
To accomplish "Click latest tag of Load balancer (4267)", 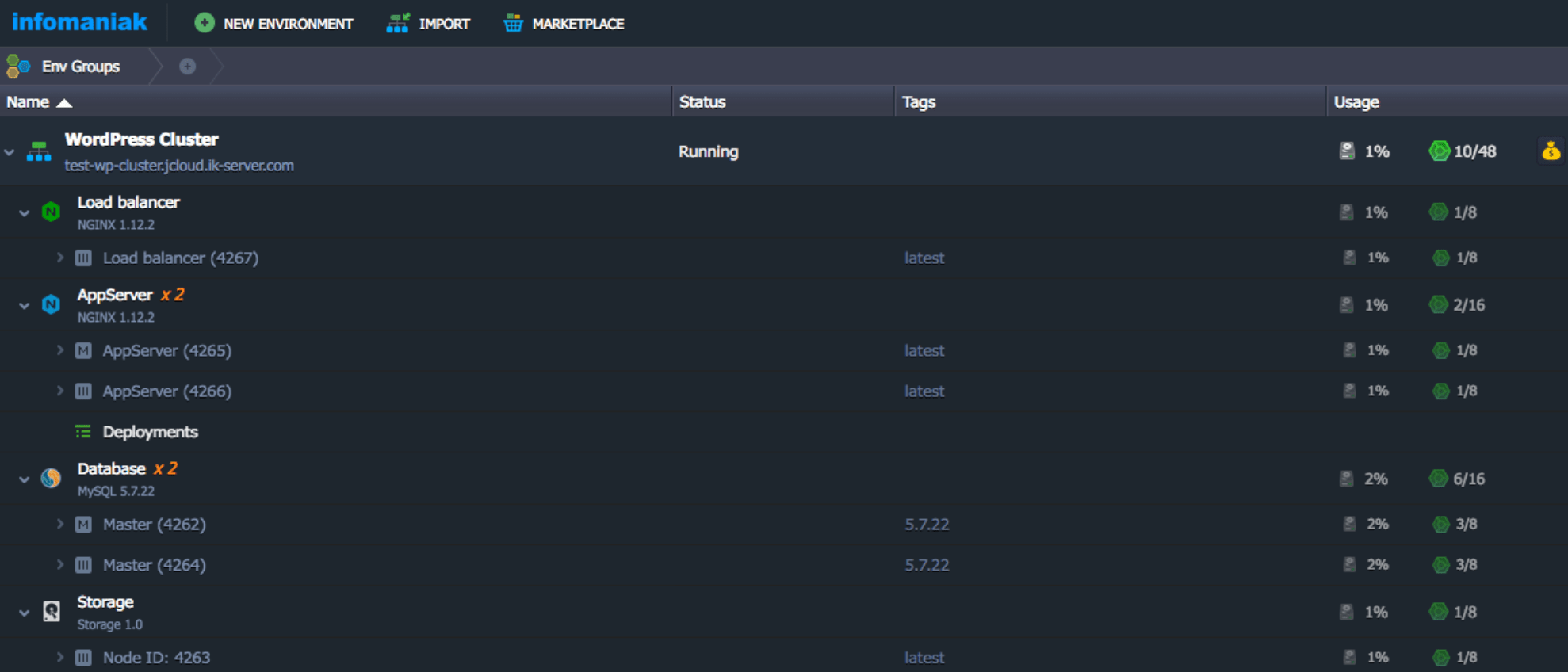I will pos(924,258).
